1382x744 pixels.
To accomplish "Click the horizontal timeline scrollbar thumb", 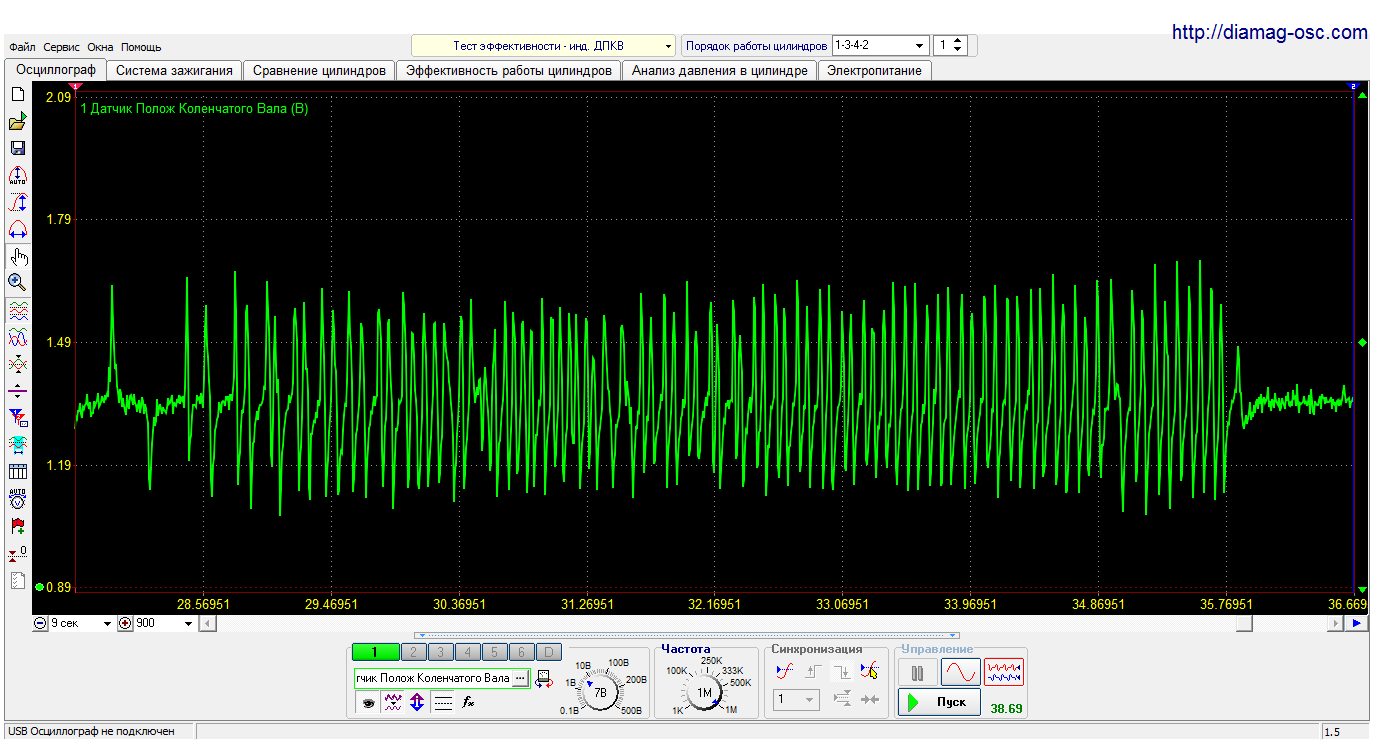I will (1245, 623).
